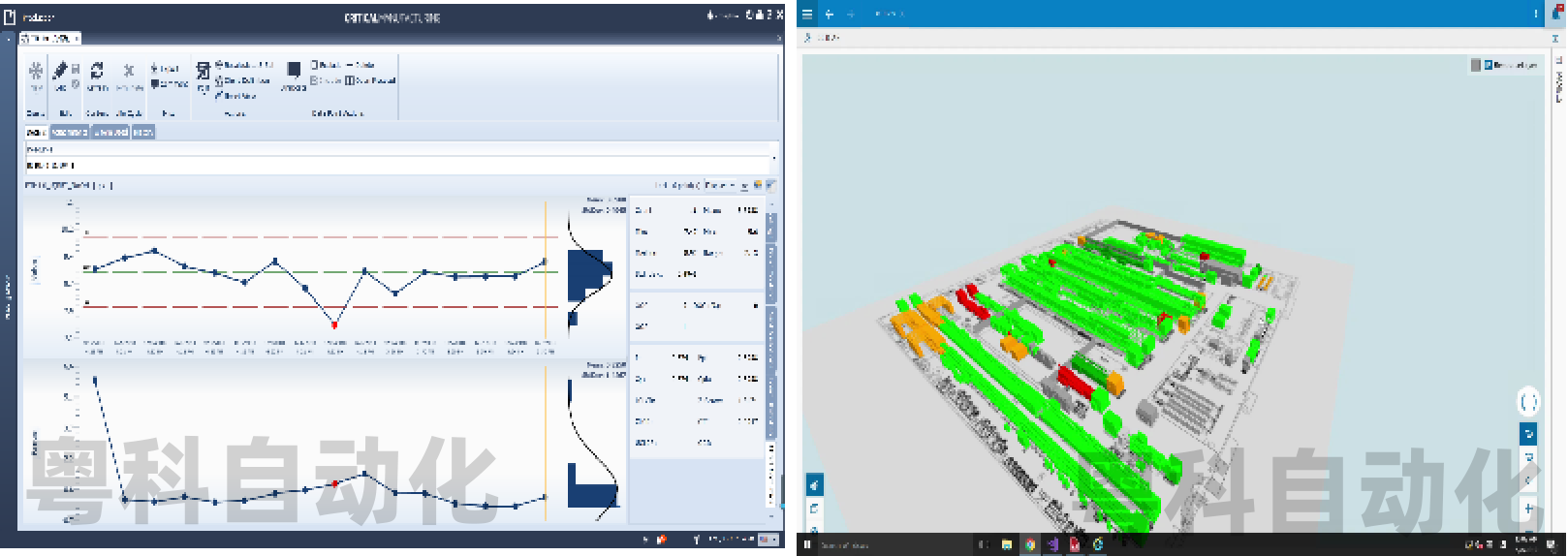This screenshot has width=1568, height=556.
Task: Open Chrome from the Windows taskbar
Action: (1030, 544)
